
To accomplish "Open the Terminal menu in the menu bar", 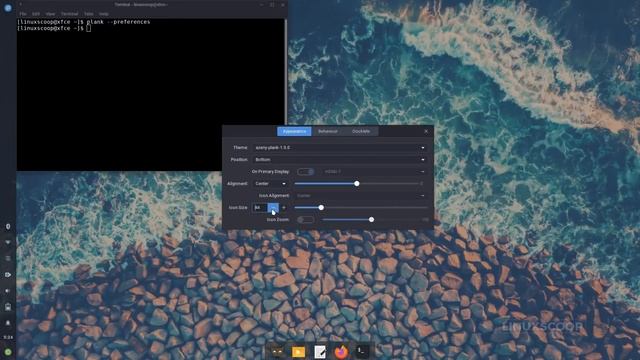I will click(69, 14).
